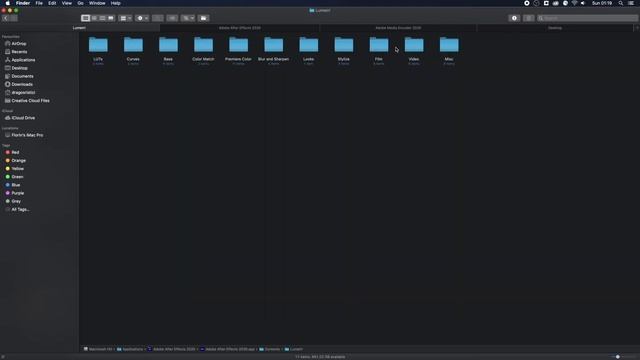Open Applications in the sidebar
640x360 pixels.
tap(23, 60)
